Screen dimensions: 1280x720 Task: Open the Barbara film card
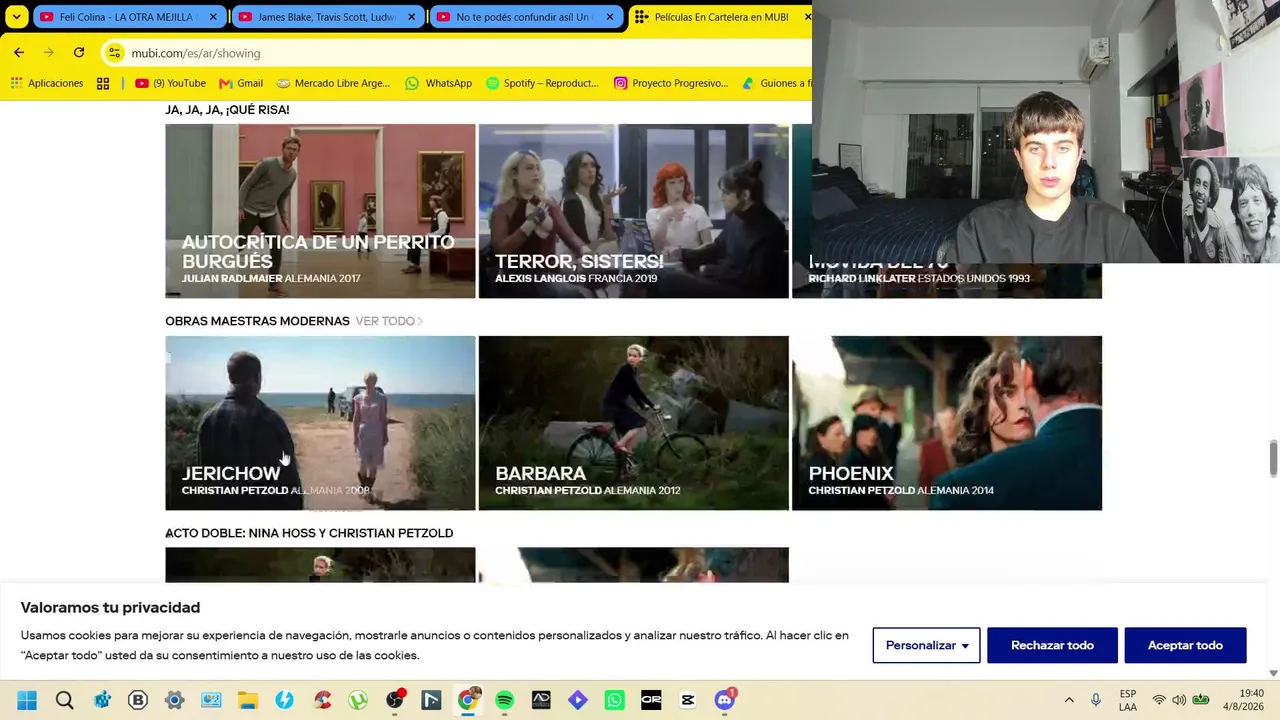(634, 423)
